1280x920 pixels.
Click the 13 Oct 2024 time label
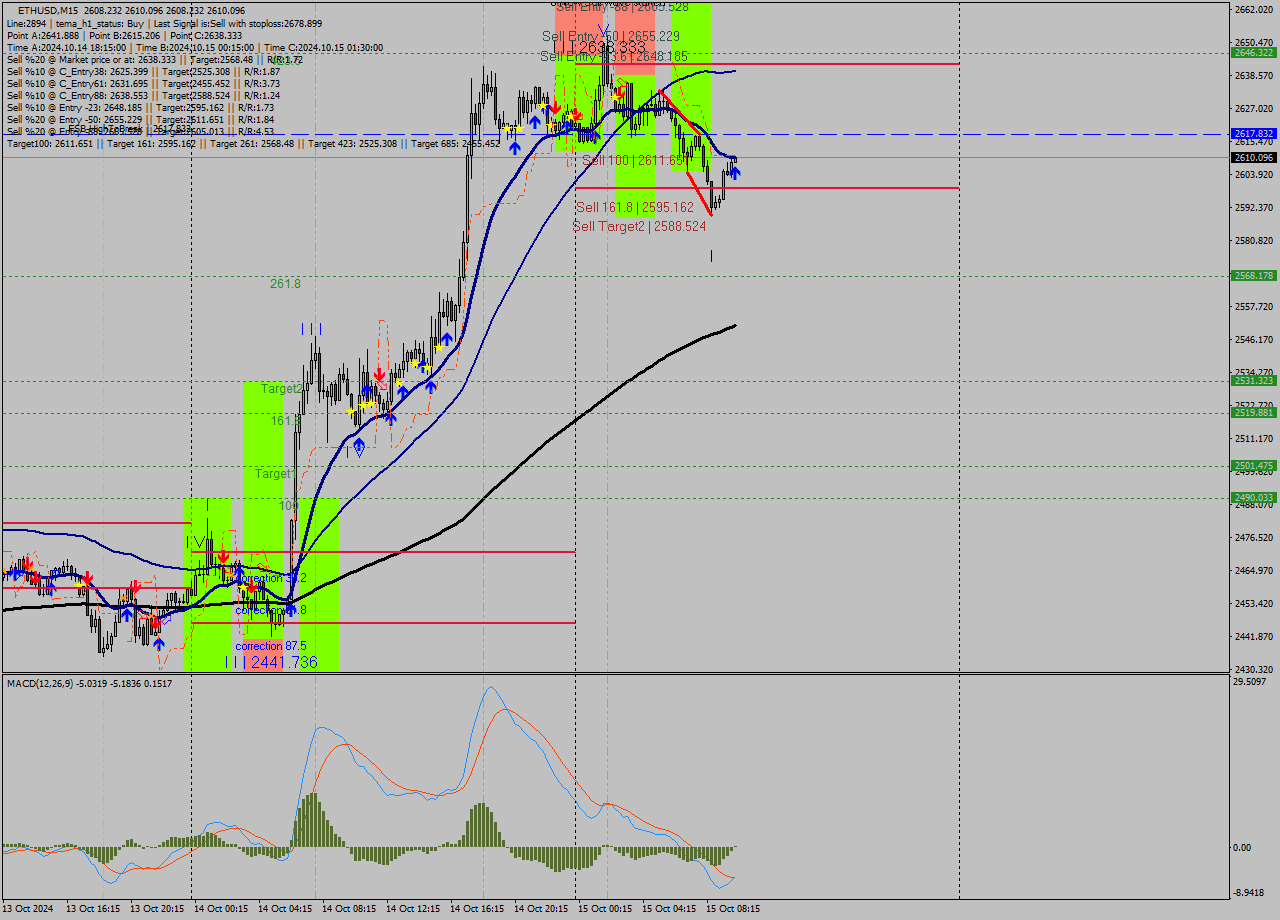click(28, 909)
